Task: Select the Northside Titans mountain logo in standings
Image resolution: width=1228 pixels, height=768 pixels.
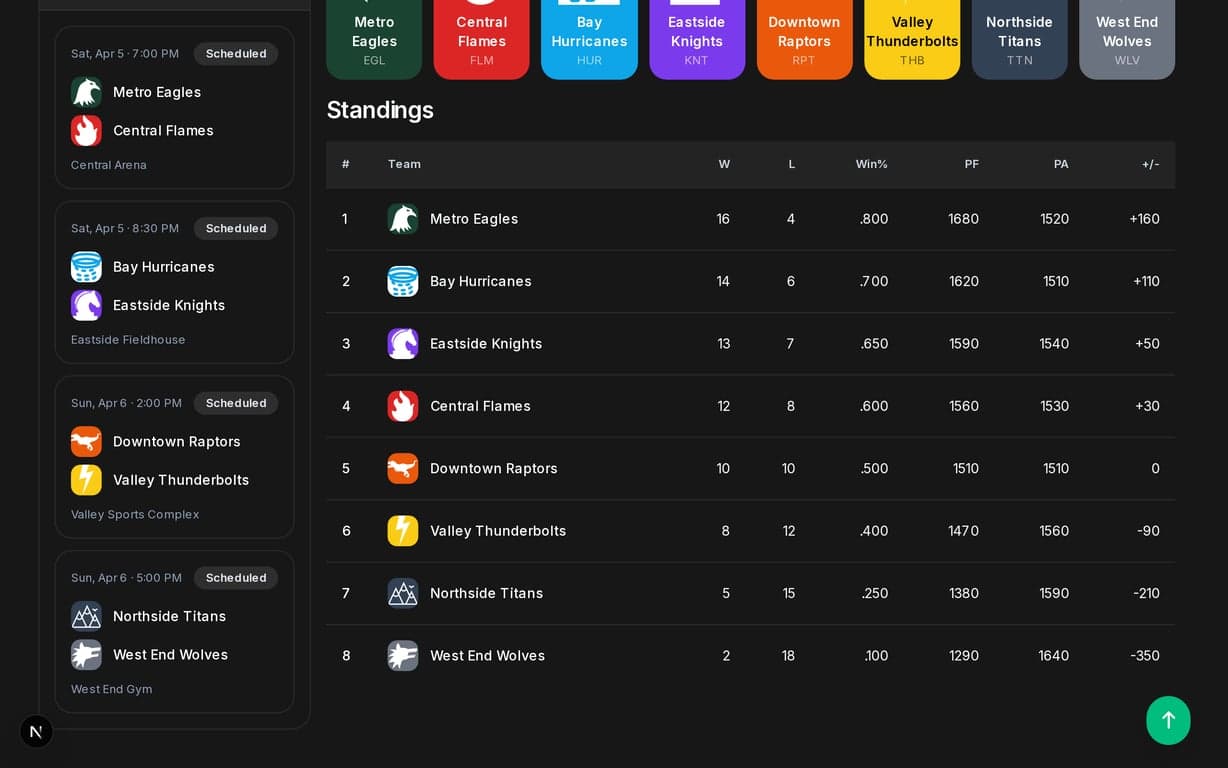Action: point(403,593)
